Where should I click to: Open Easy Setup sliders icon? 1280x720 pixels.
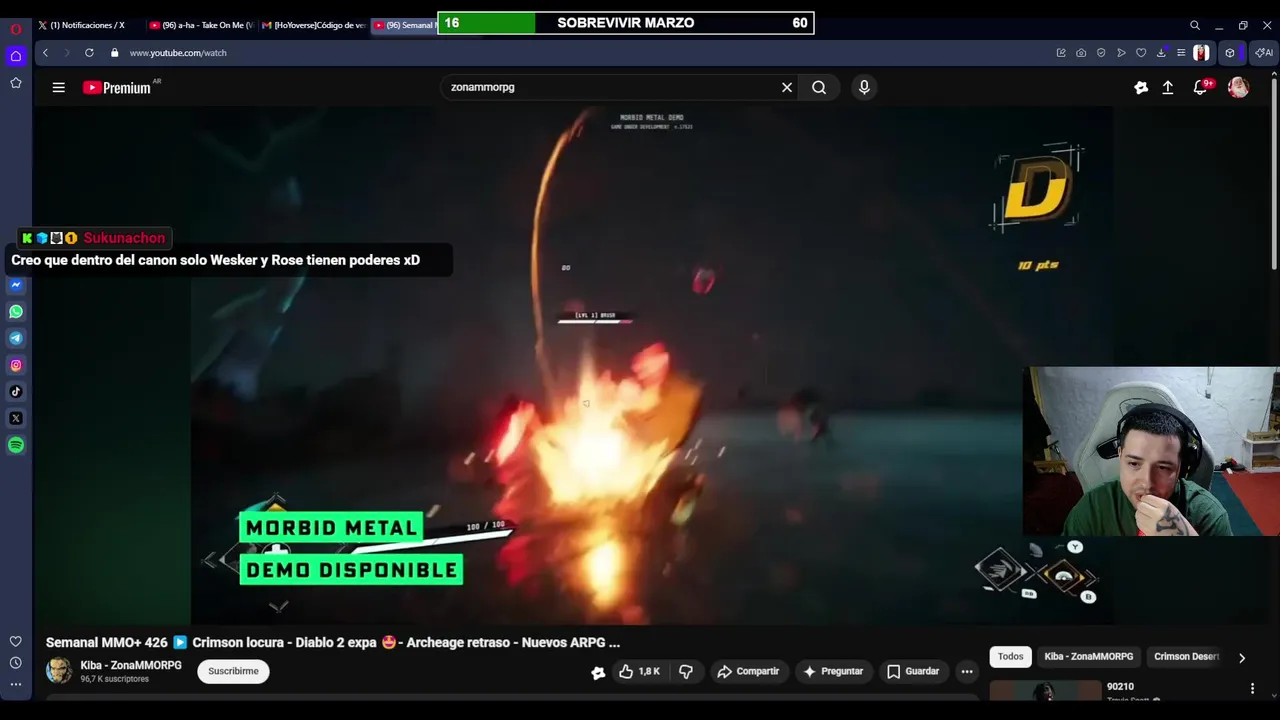tap(1181, 53)
